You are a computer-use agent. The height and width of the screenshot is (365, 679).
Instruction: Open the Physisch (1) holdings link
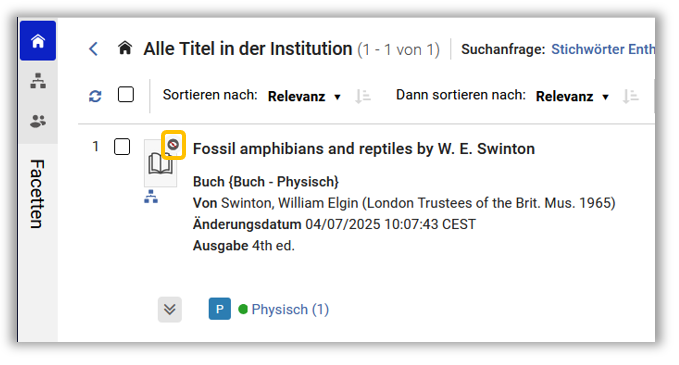290,309
